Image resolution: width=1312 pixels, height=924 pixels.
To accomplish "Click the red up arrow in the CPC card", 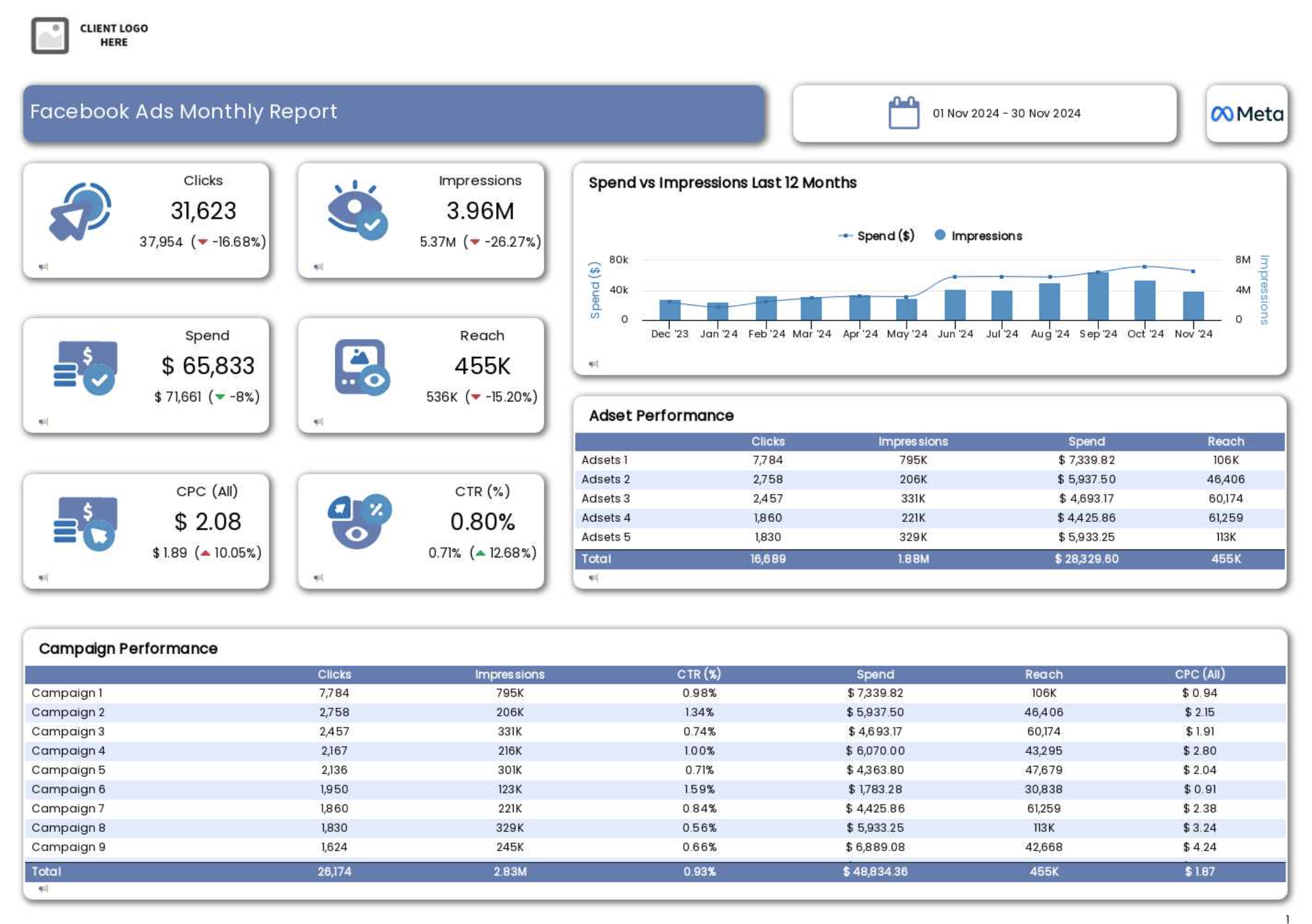I will coord(205,553).
